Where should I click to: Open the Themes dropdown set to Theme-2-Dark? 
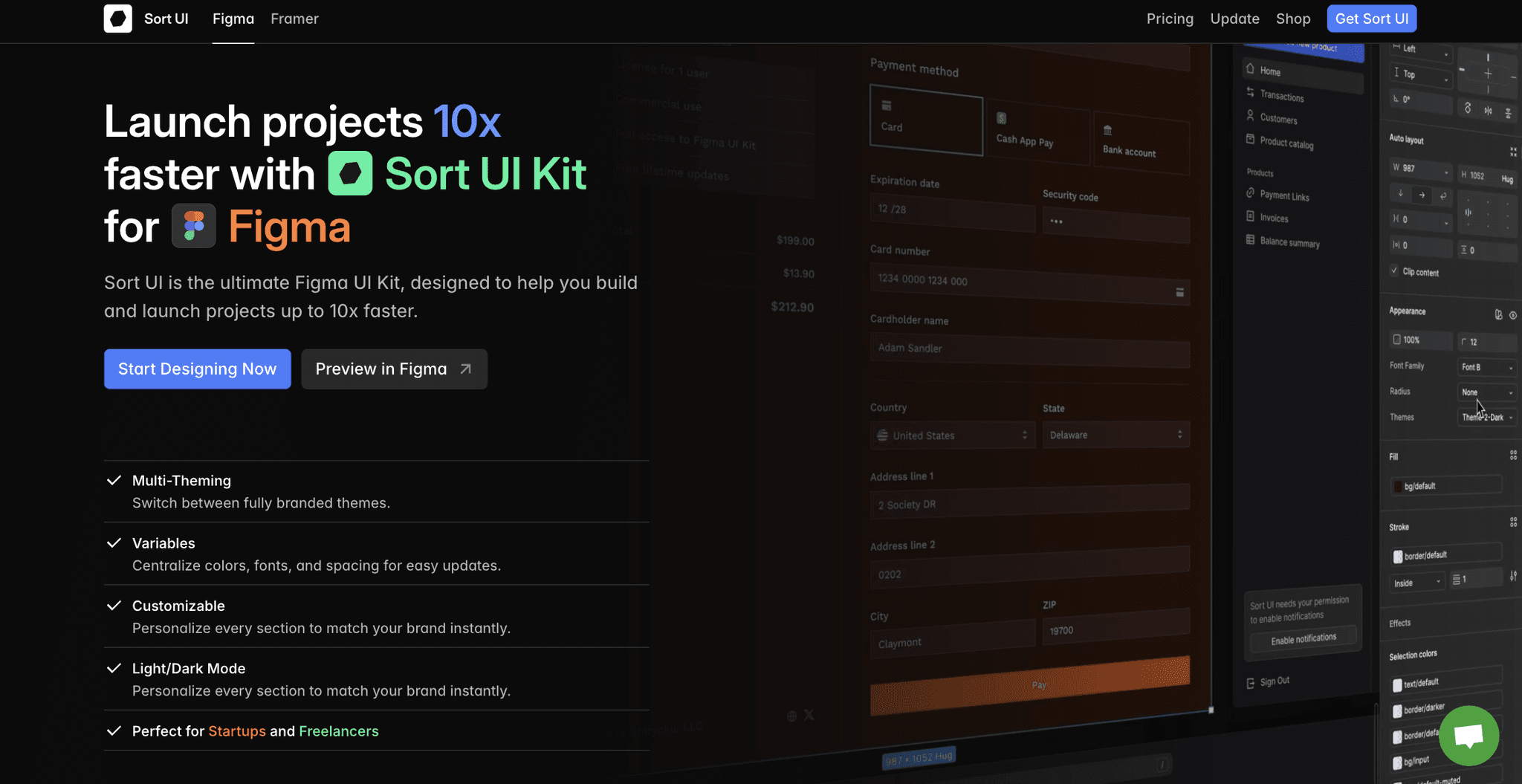pyautogui.click(x=1486, y=417)
